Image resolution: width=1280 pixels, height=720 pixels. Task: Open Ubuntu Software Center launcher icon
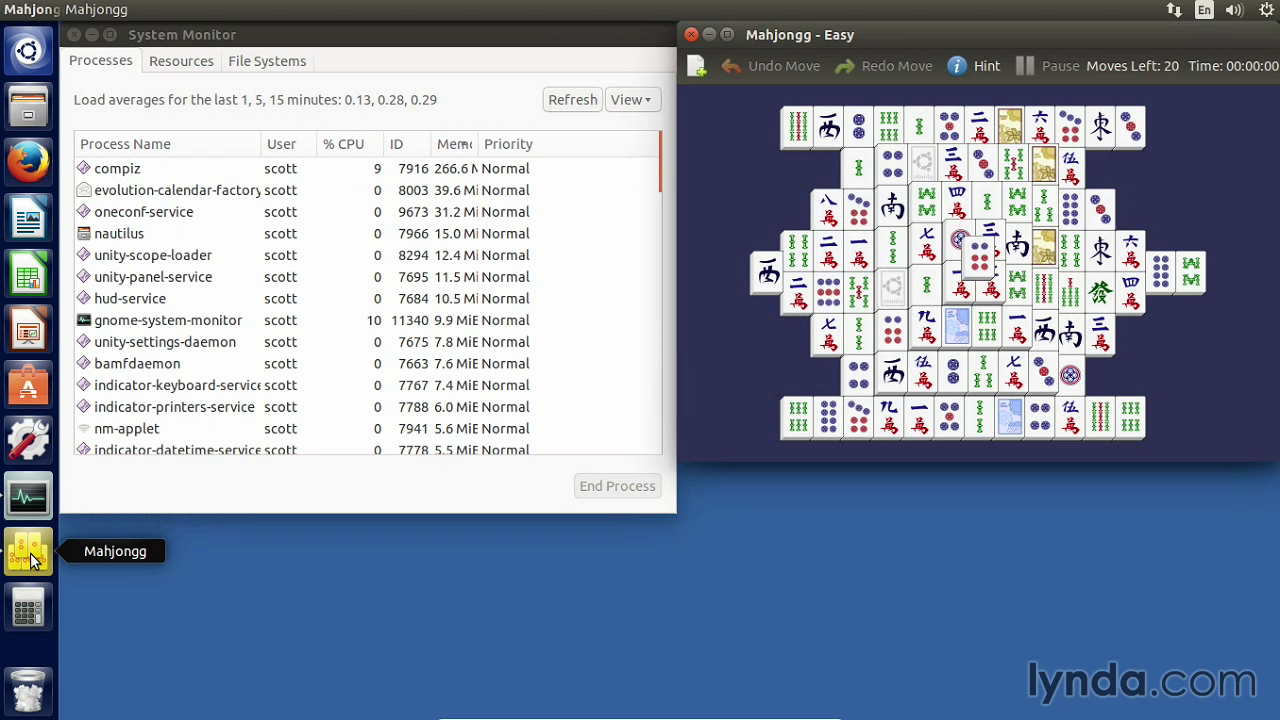[x=28, y=384]
